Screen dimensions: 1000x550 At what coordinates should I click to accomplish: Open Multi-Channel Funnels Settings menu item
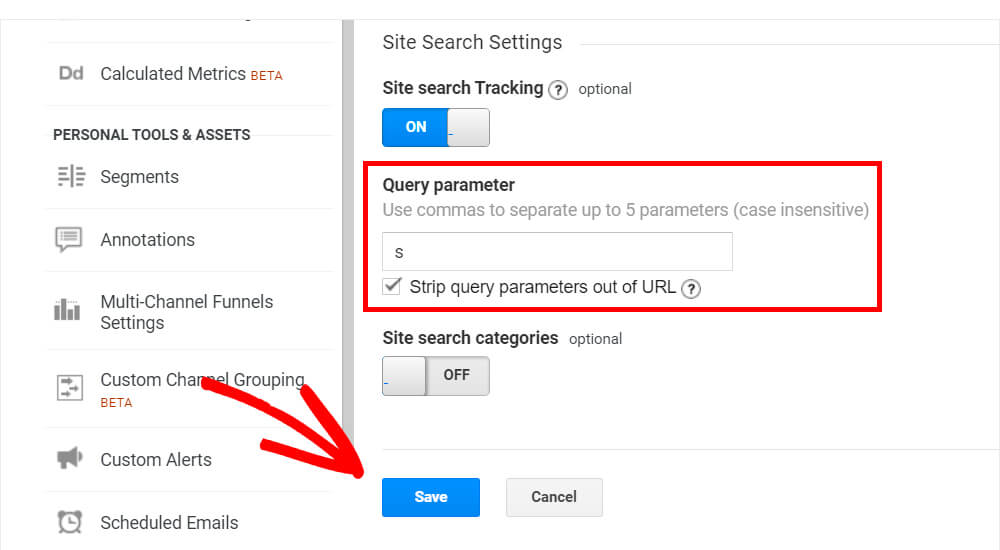187,312
